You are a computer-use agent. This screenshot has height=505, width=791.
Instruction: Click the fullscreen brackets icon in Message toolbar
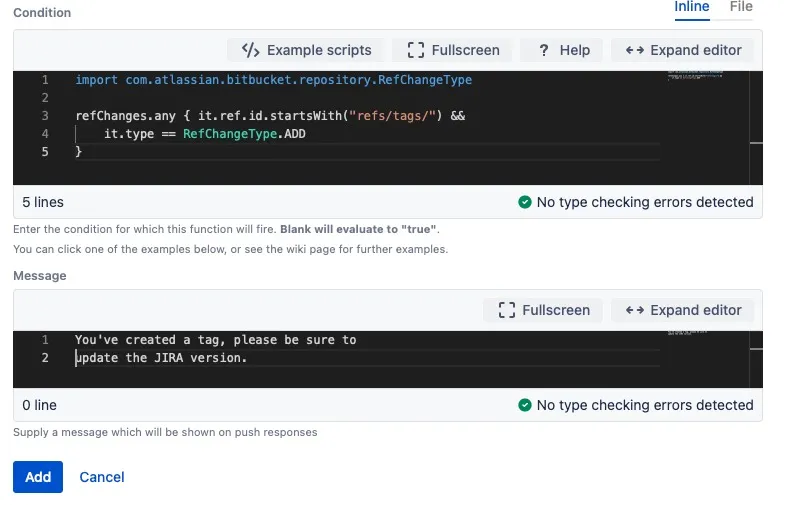(x=506, y=310)
